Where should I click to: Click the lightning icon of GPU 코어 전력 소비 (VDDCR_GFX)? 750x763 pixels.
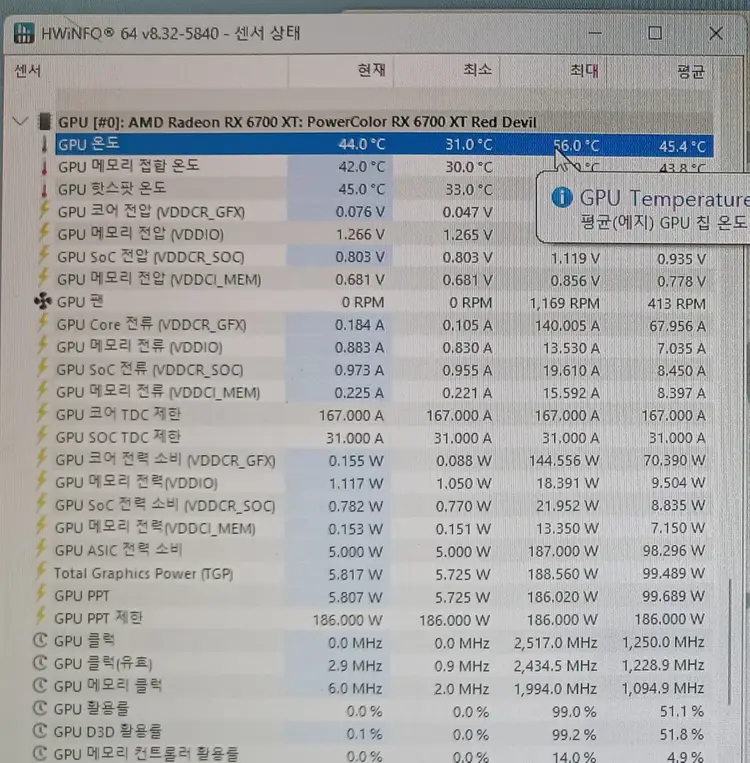pyautogui.click(x=41, y=459)
